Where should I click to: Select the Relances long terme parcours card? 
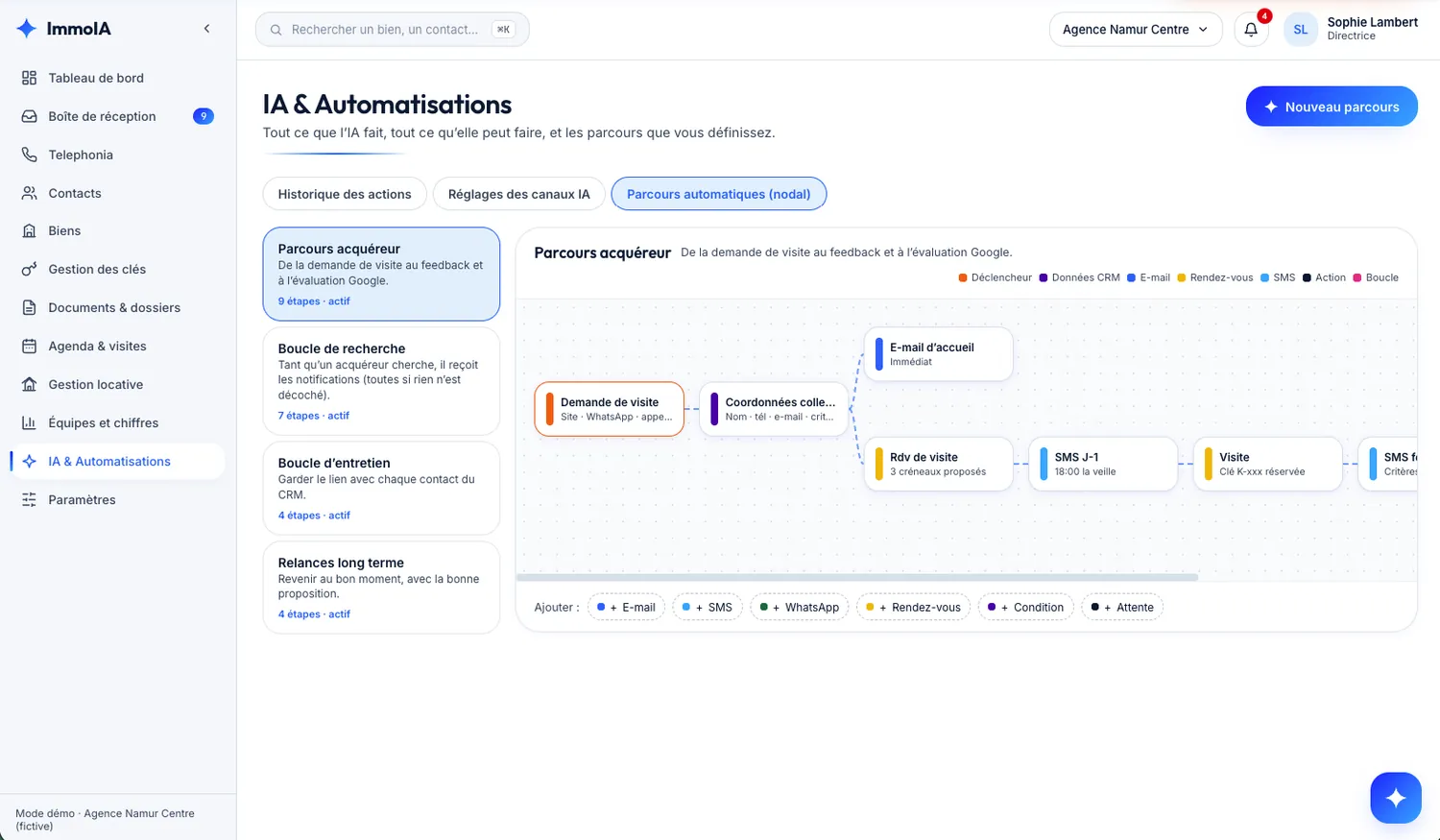tap(381, 588)
